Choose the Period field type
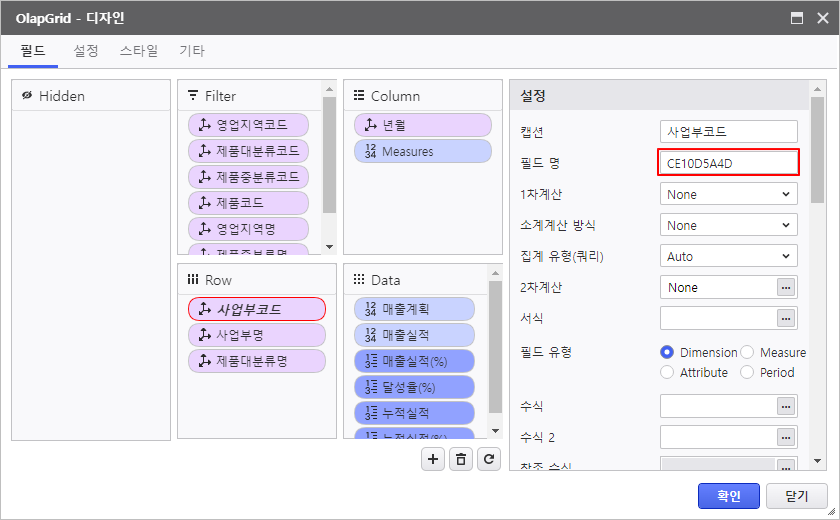 [x=747, y=372]
